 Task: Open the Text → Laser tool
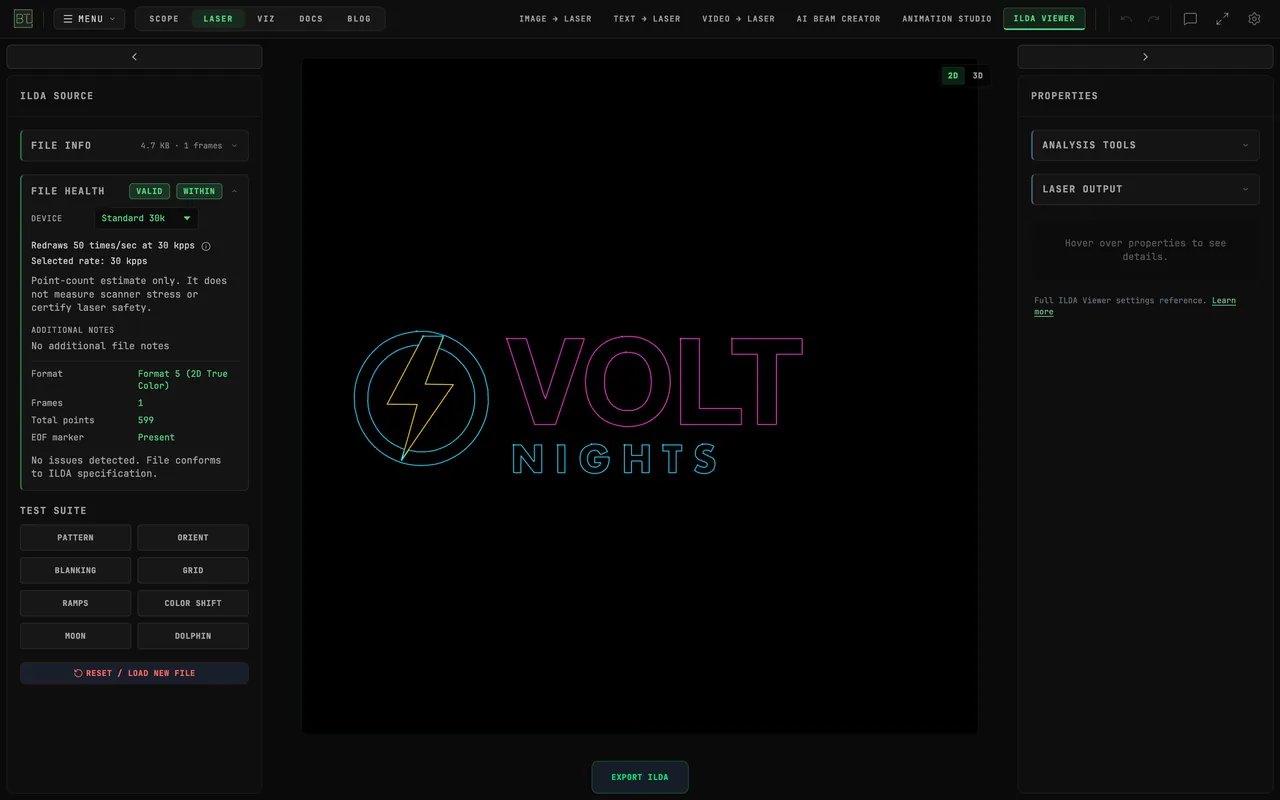pos(647,19)
